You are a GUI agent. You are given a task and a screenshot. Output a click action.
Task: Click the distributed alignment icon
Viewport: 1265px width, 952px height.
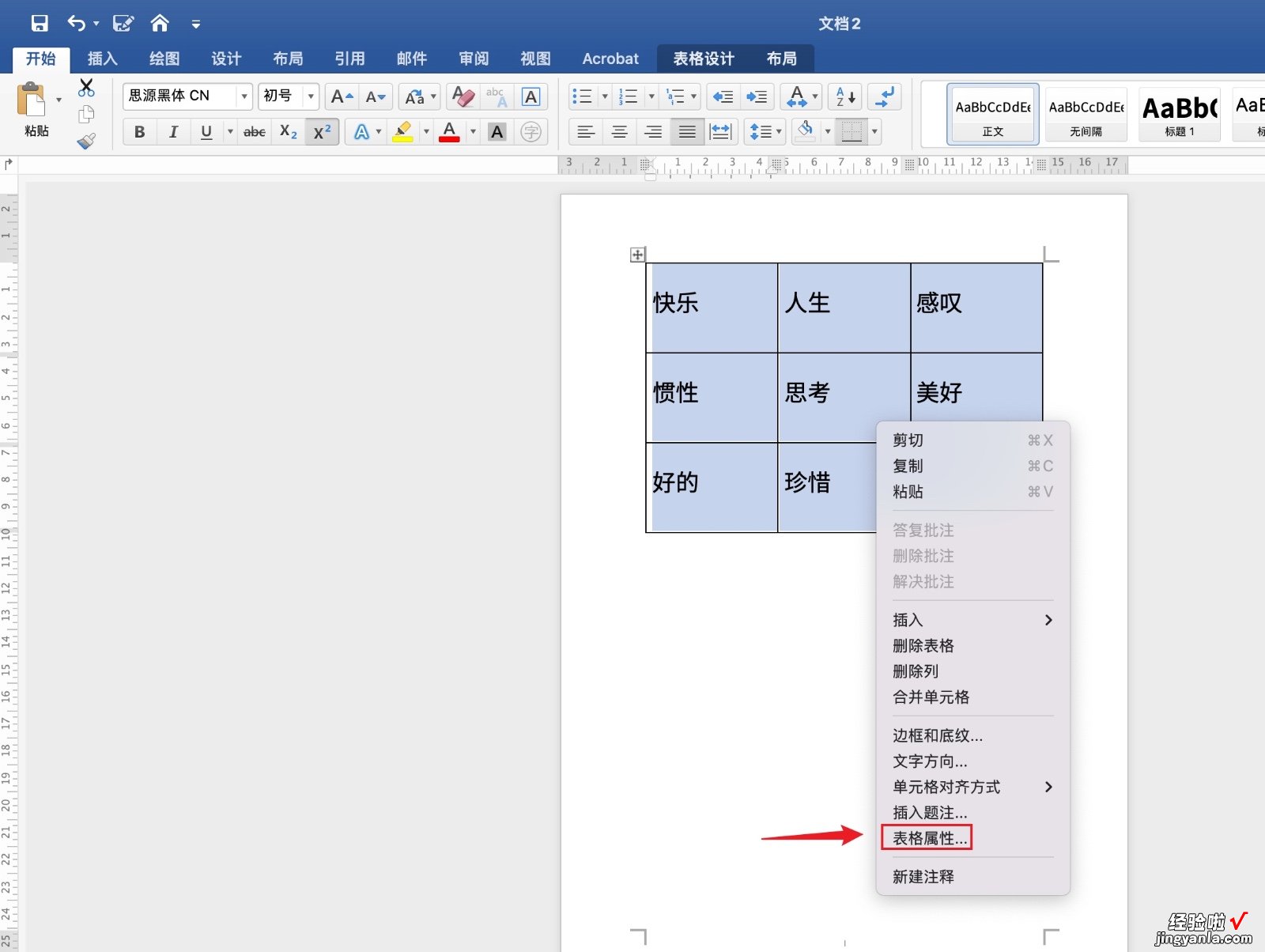[x=721, y=132]
